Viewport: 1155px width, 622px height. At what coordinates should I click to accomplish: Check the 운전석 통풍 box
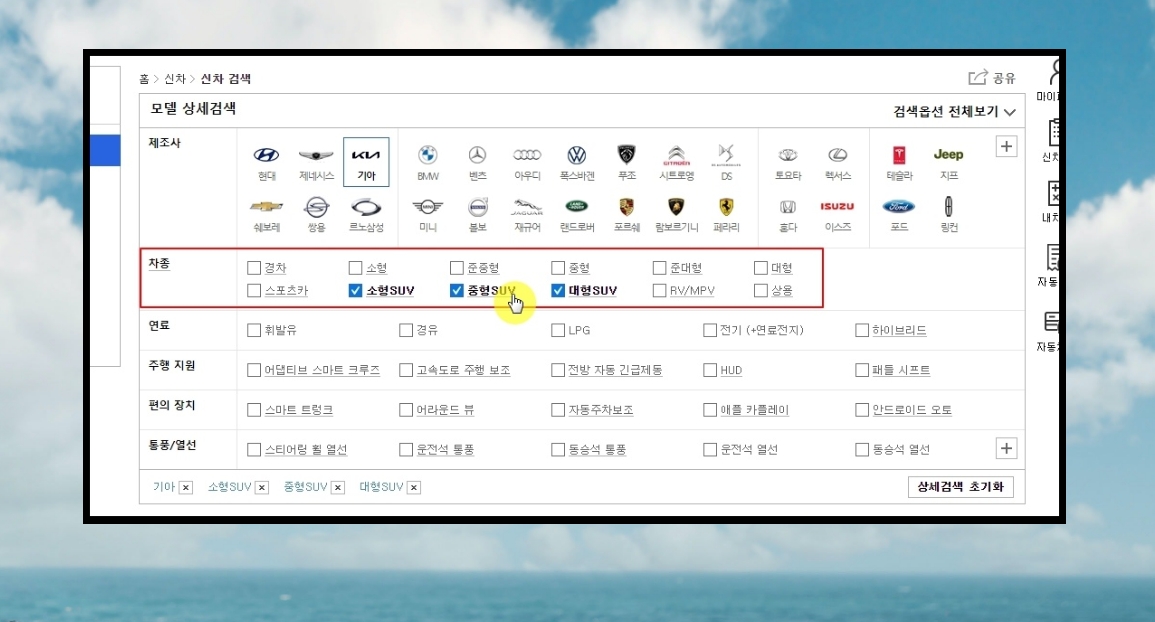pos(406,450)
